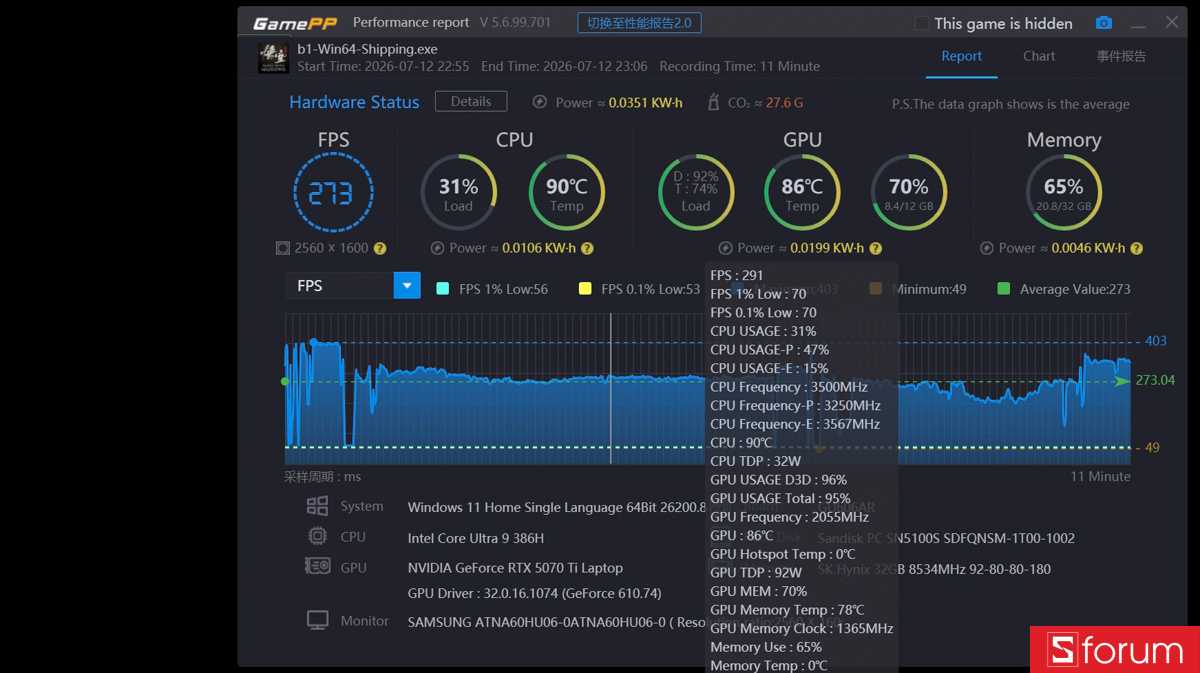Open the Details button beside Hardware Status
This screenshot has width=1200, height=673.
(x=471, y=101)
